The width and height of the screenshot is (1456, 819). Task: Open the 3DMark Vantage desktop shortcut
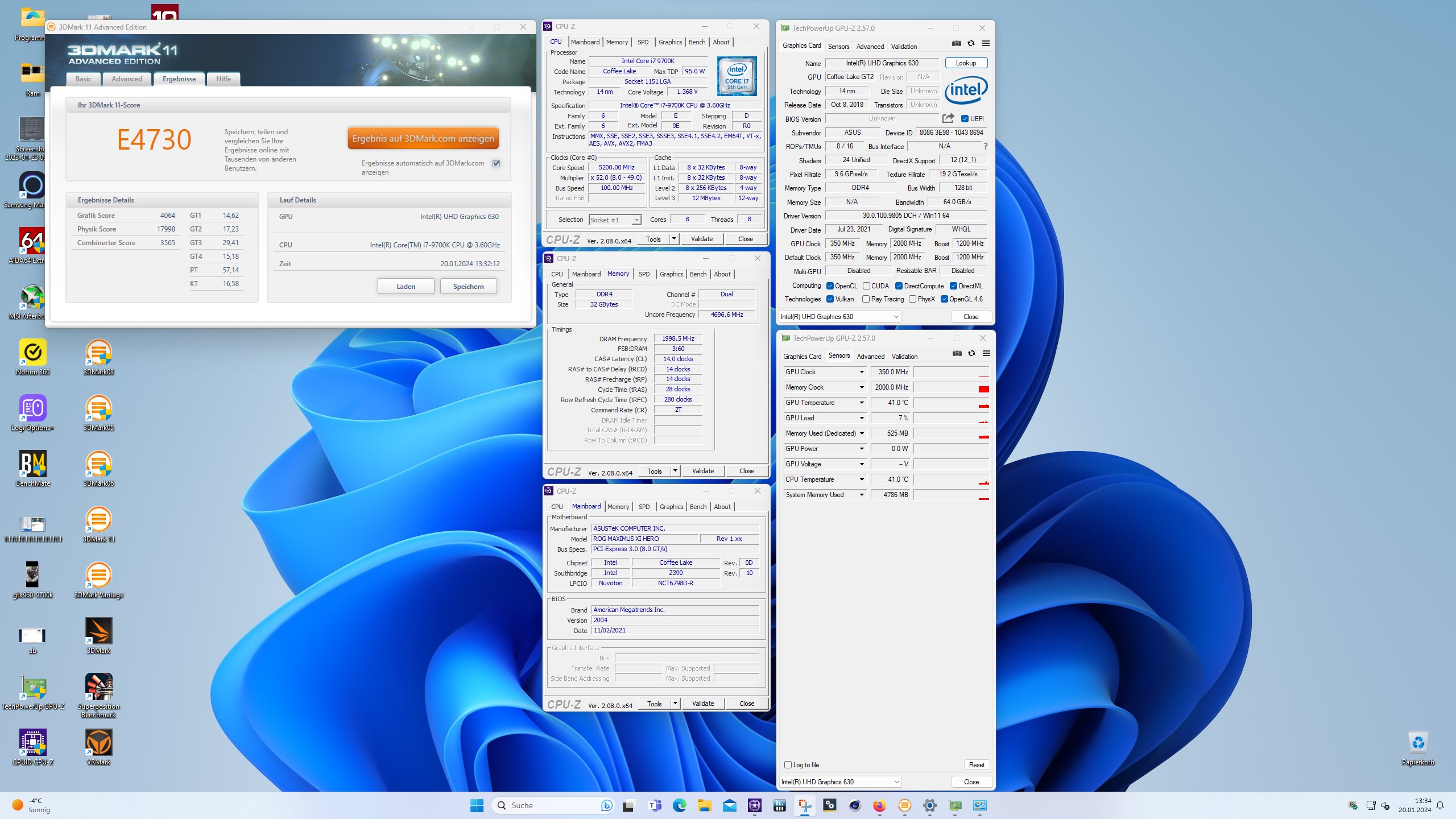pos(98,580)
